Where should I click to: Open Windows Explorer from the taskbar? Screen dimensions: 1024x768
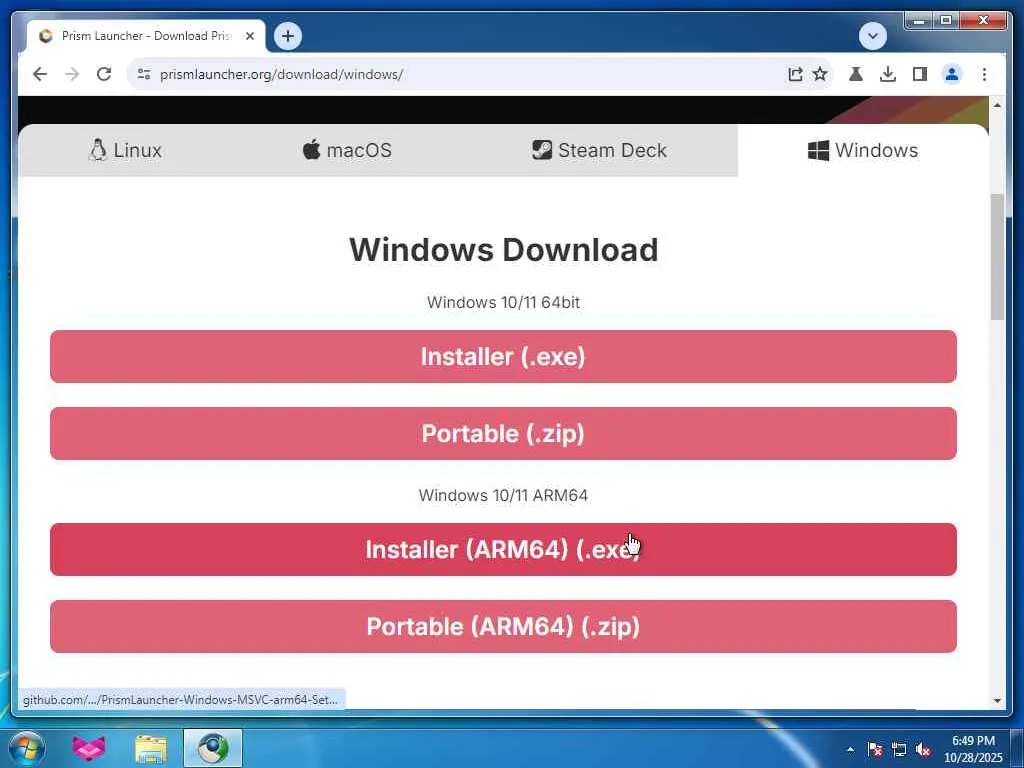[151, 748]
